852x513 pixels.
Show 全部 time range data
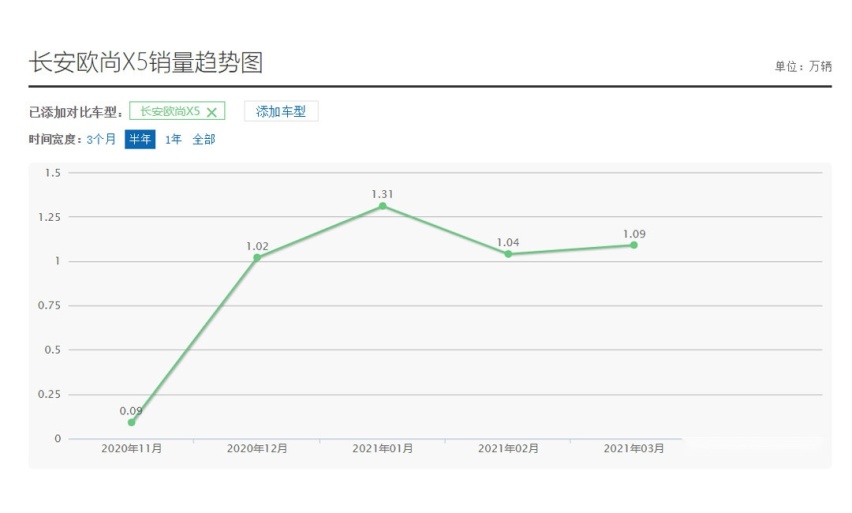[204, 139]
